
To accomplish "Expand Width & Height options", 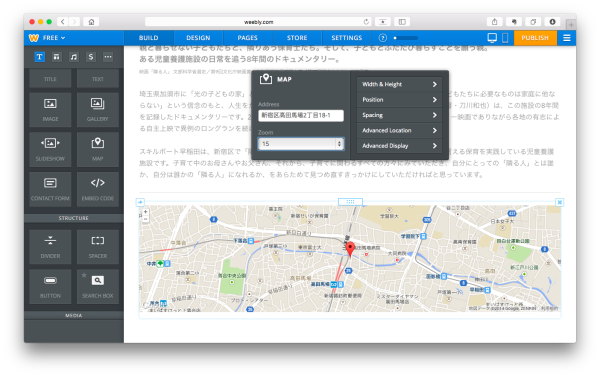I will pos(399,84).
